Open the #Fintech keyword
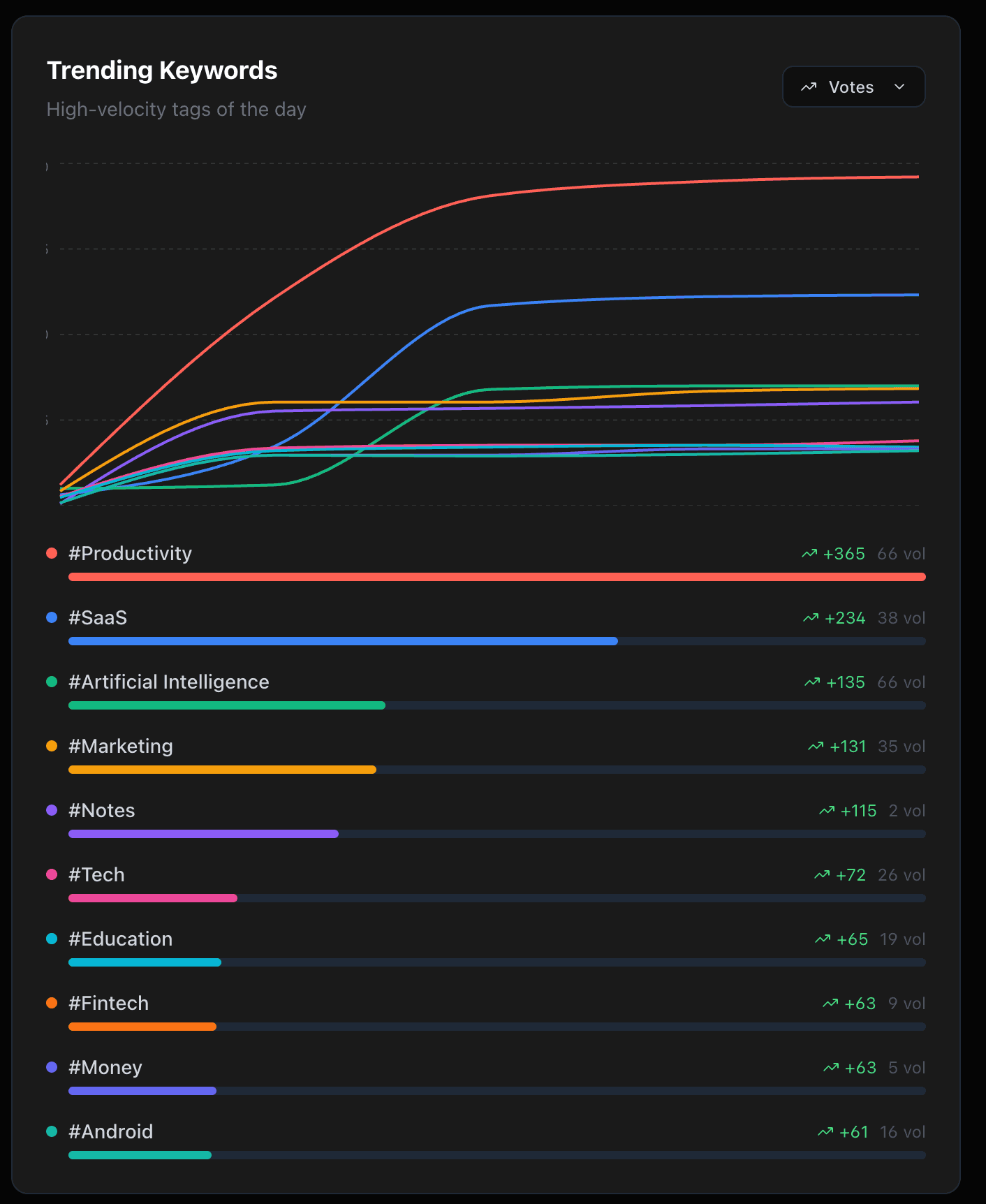Viewport: 986px width, 1204px height. click(x=108, y=1003)
